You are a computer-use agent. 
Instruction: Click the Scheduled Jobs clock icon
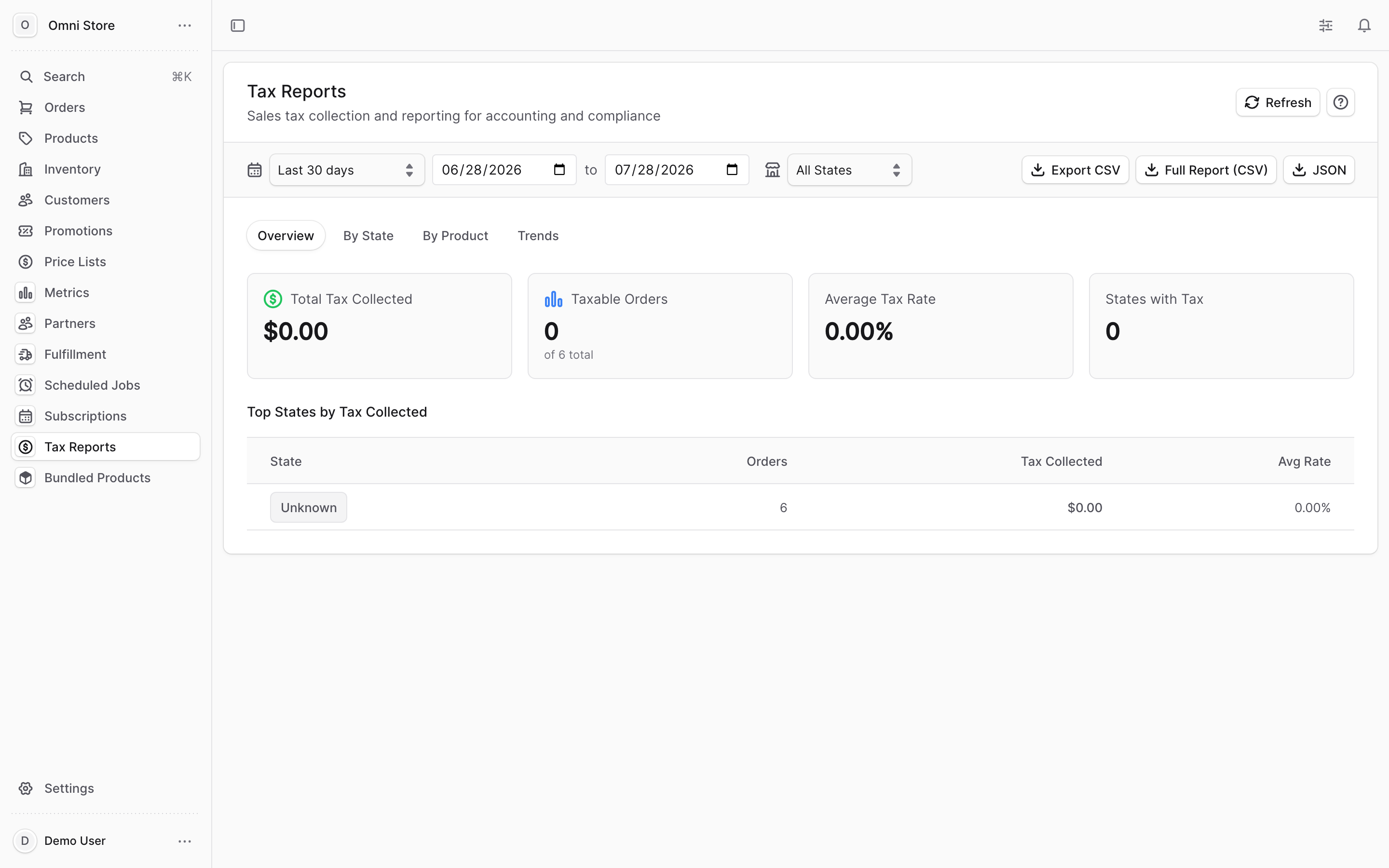tap(25, 385)
